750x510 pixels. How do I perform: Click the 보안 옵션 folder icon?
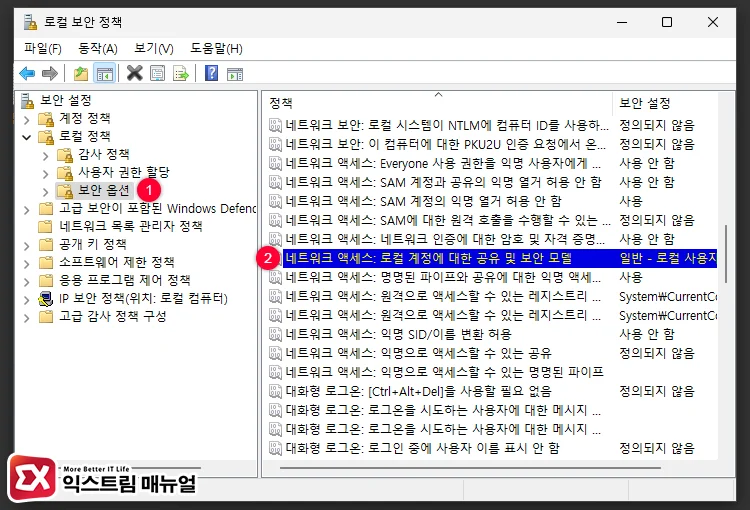click(x=65, y=191)
